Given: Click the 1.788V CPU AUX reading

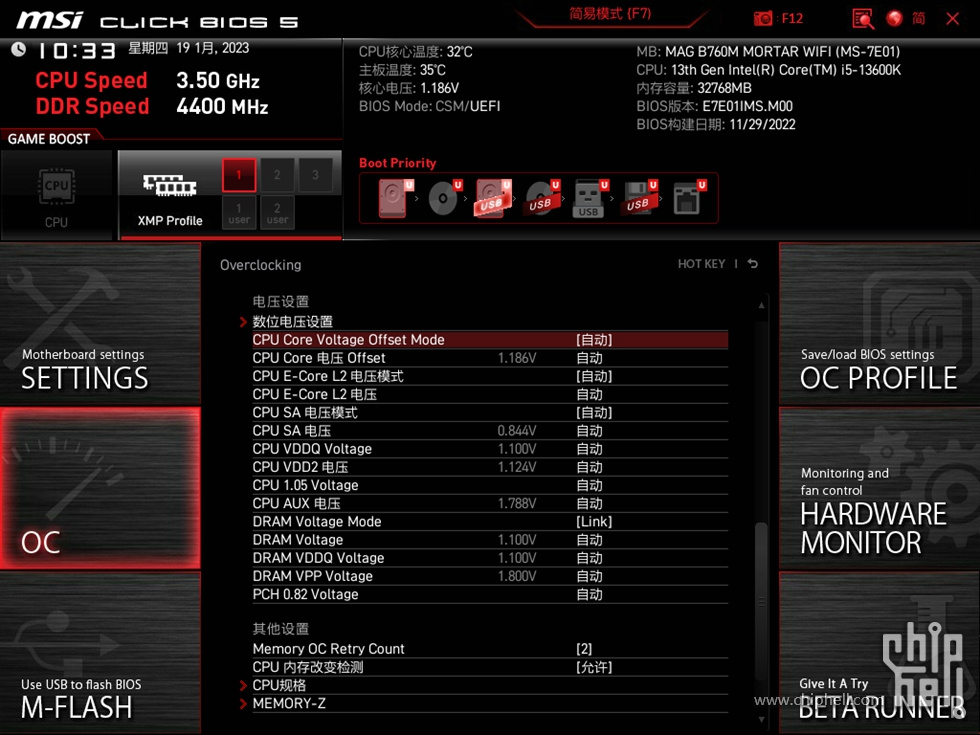Looking at the screenshot, I should point(517,502).
